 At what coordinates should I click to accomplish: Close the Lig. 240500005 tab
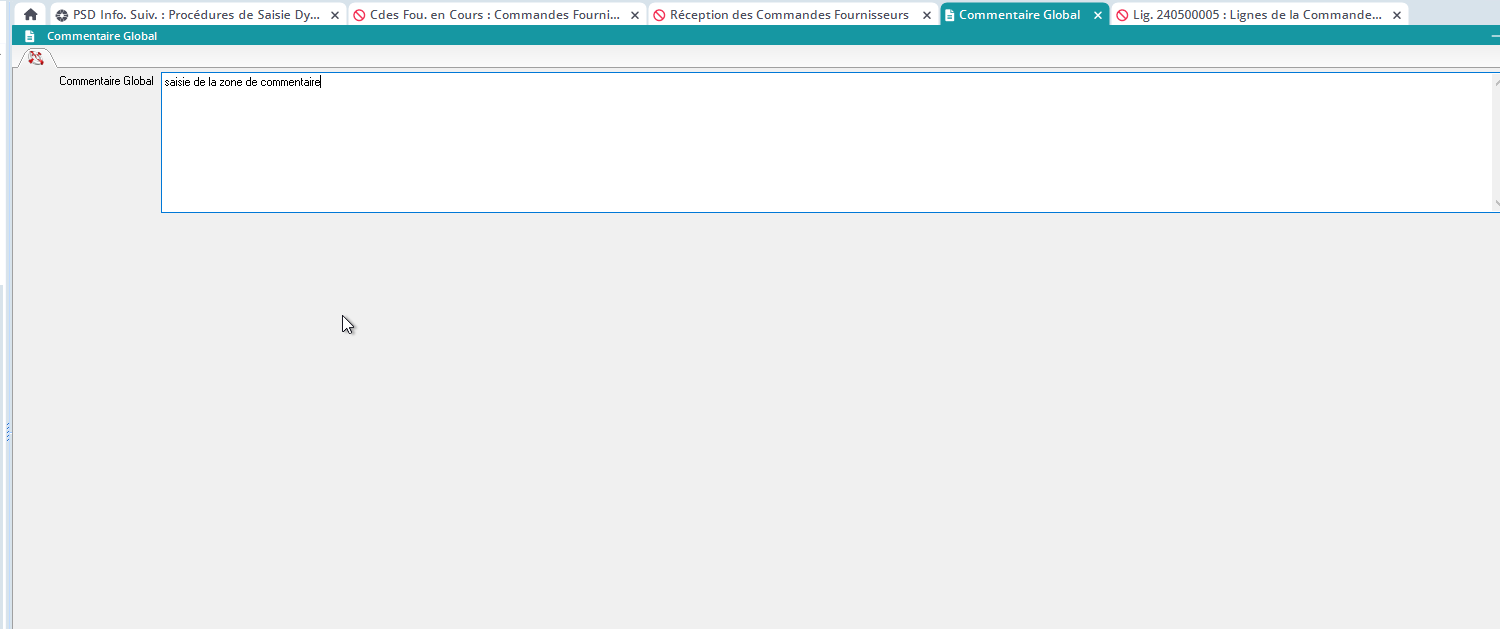(1396, 16)
